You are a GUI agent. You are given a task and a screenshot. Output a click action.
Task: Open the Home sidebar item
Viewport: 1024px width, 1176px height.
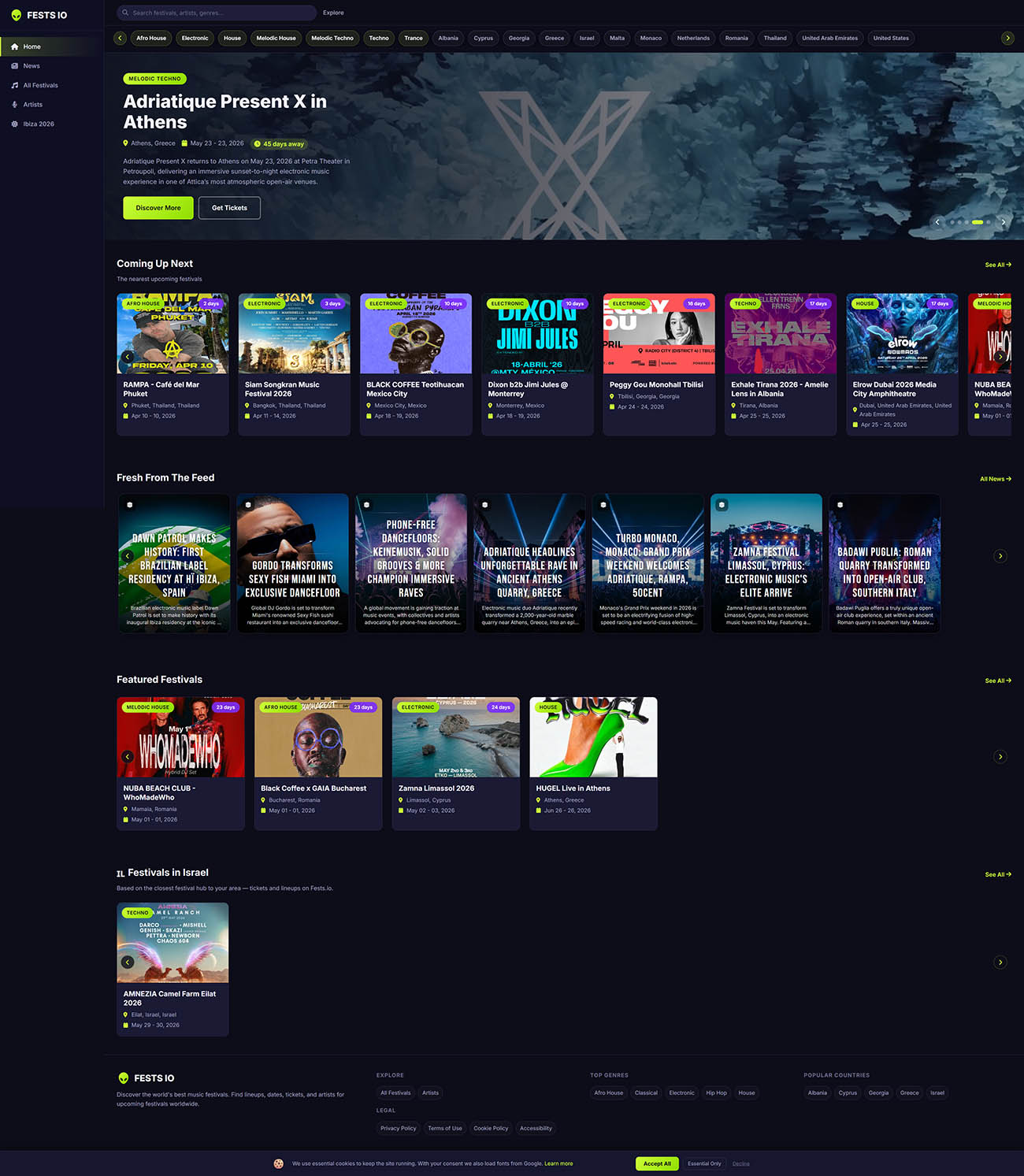[32, 46]
